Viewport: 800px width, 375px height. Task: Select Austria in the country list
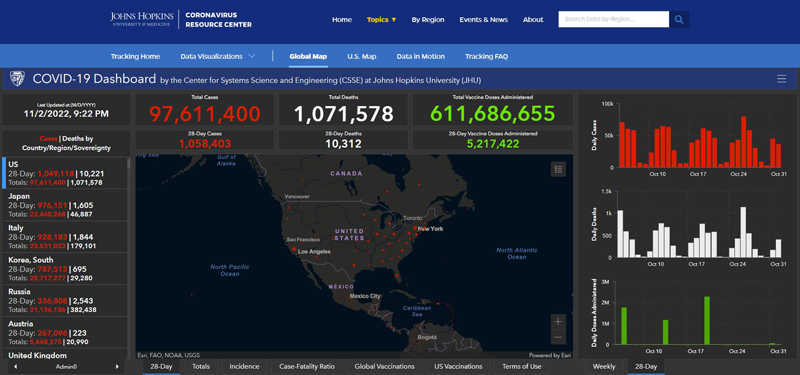tap(65, 332)
